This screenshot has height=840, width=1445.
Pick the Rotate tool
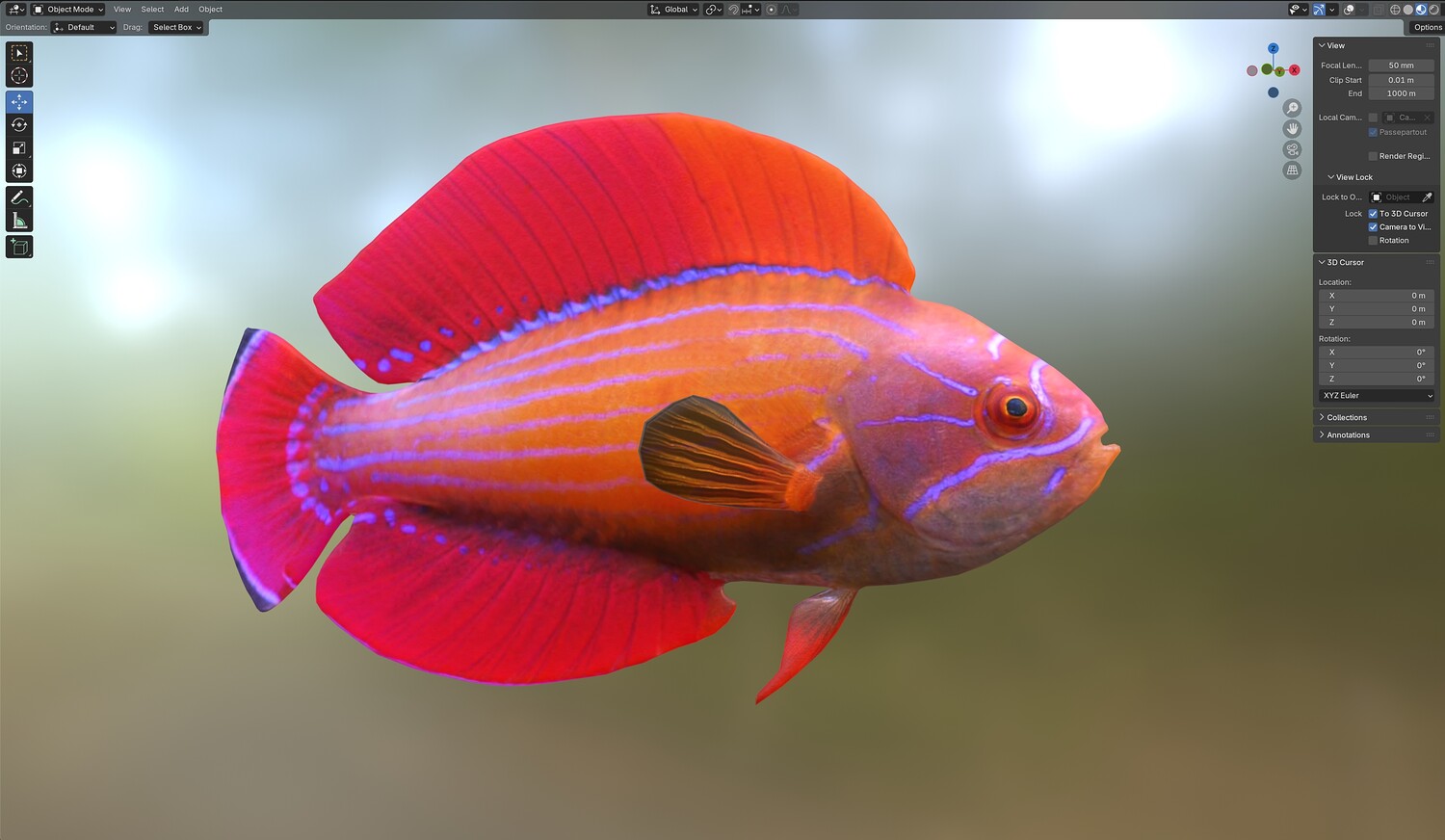[x=19, y=125]
